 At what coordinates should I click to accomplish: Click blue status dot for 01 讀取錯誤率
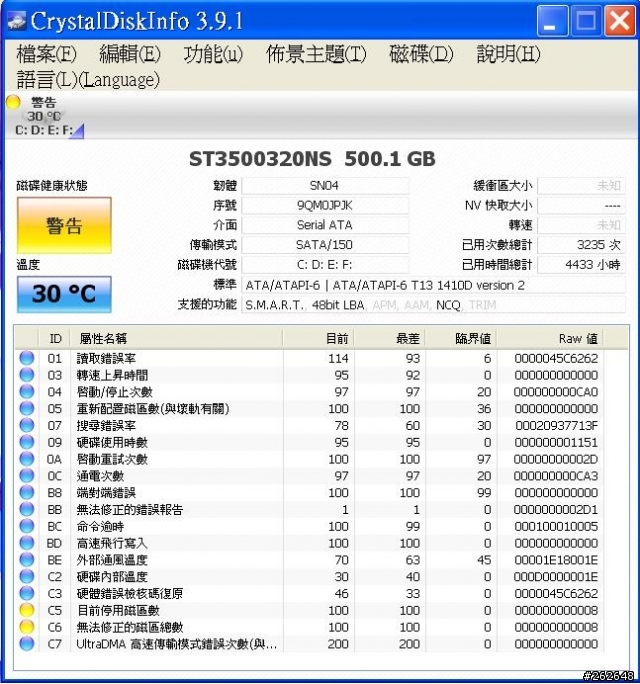[x=27, y=358]
